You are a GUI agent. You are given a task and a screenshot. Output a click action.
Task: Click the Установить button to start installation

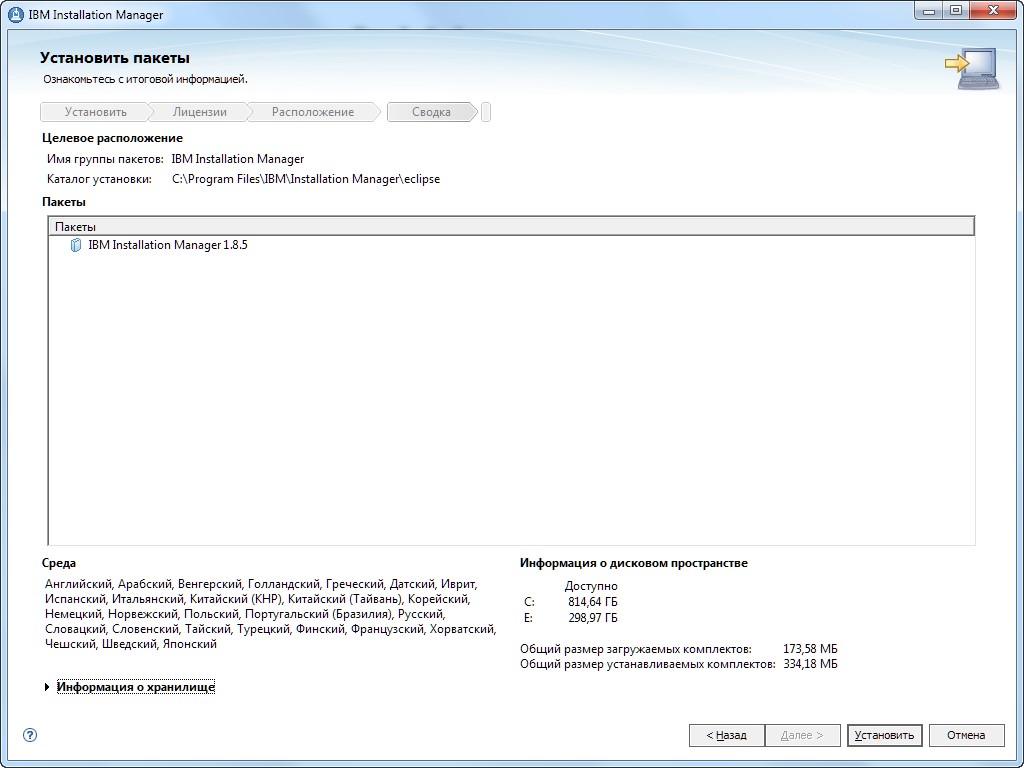[x=884, y=735]
